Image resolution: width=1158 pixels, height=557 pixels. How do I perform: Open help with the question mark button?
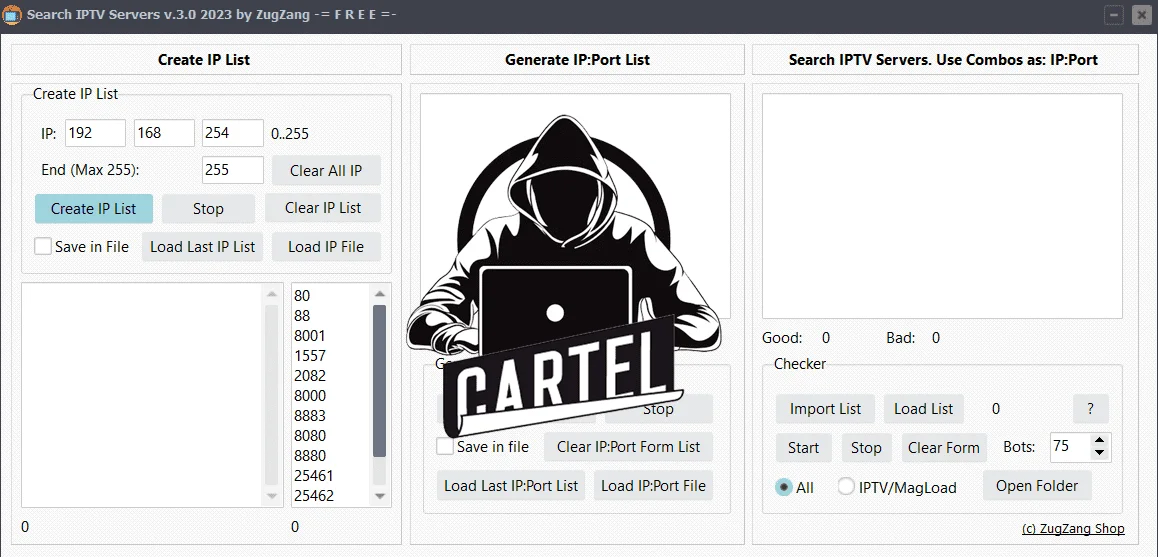[1091, 409]
